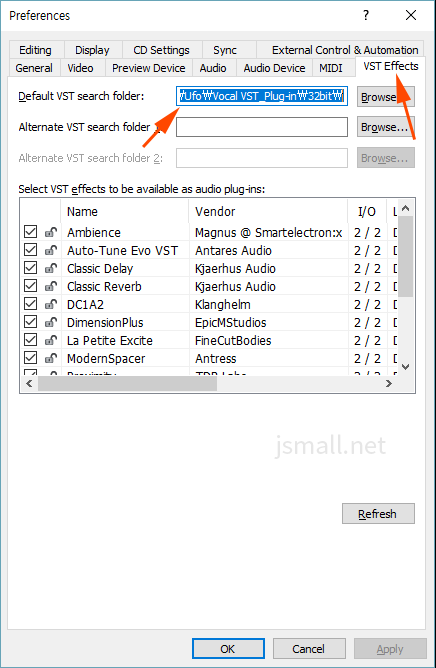Click the Magnus @ Smartelectron:x vendor cell
The height and width of the screenshot is (668, 436).
point(269,233)
